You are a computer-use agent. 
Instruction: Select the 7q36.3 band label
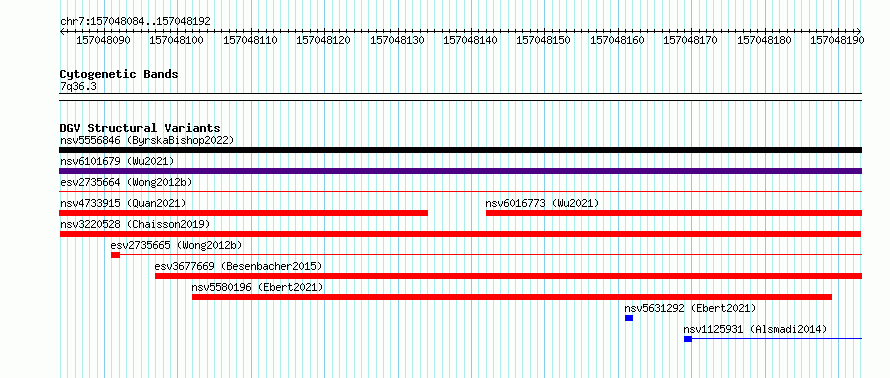78,86
